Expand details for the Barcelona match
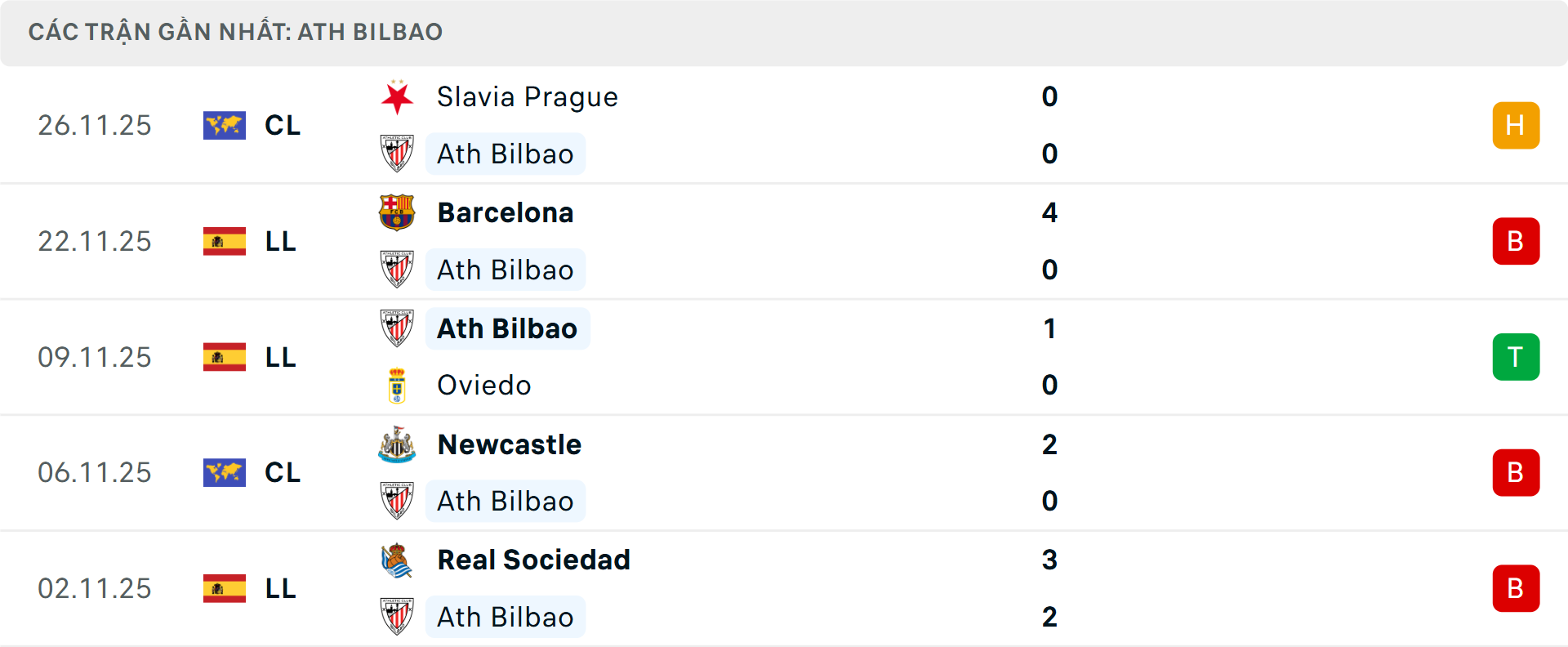Image resolution: width=1568 pixels, height=647 pixels. click(784, 241)
